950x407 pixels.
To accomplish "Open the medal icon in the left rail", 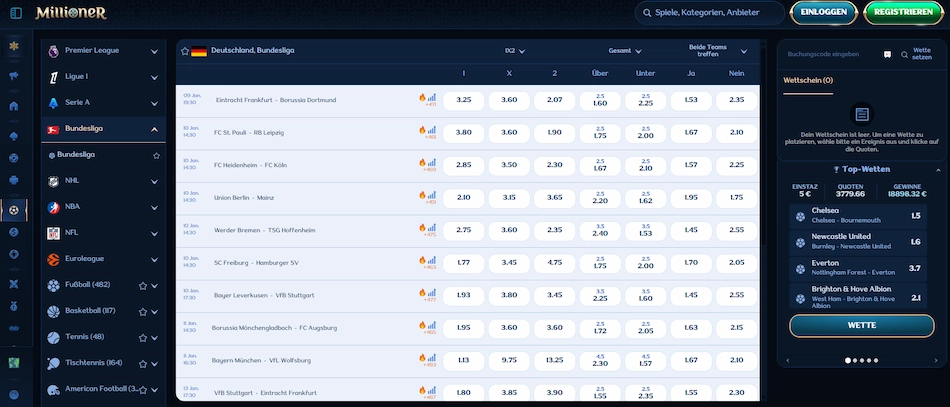I will click(14, 306).
